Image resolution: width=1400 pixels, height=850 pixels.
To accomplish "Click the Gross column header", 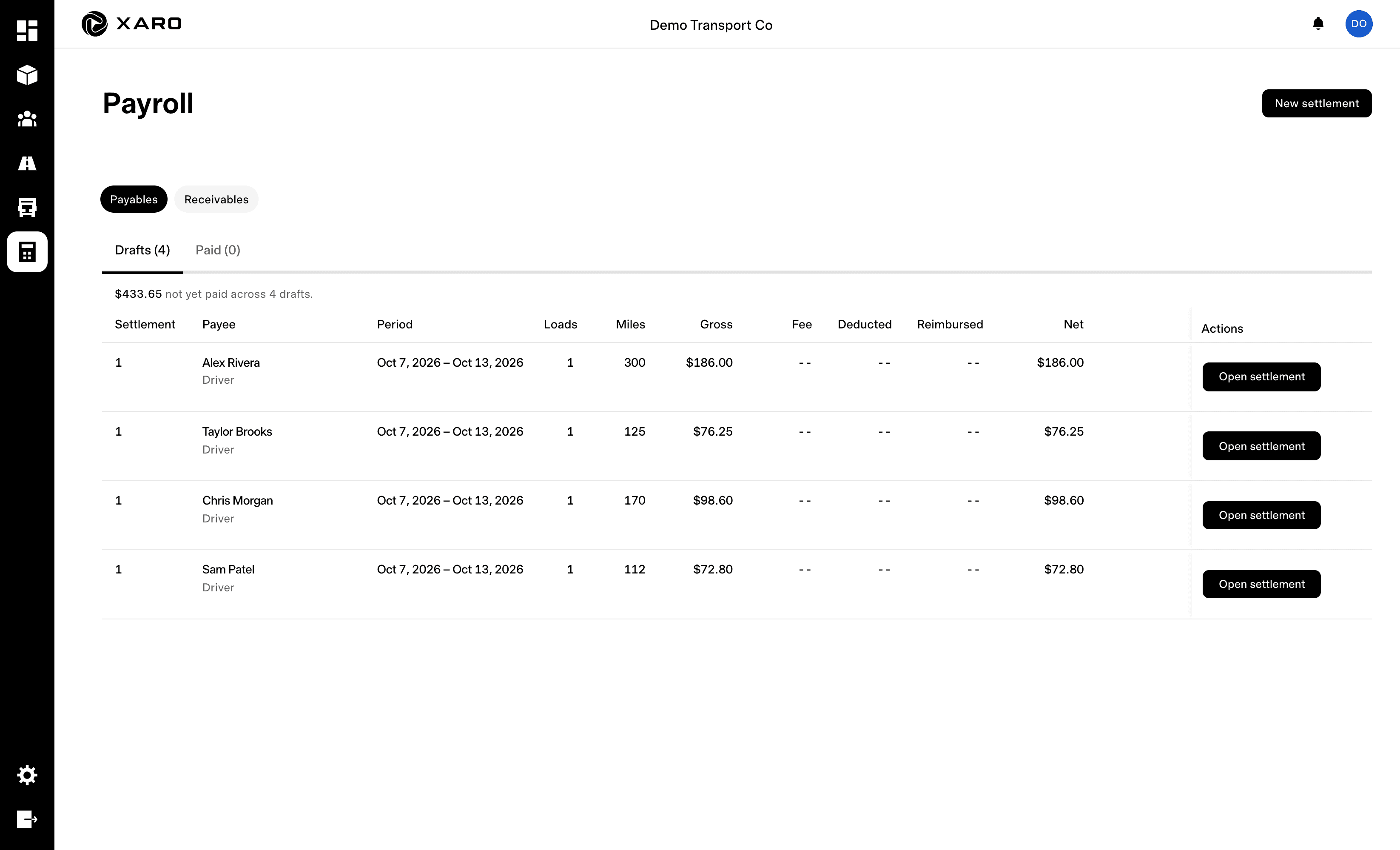I will point(716,324).
